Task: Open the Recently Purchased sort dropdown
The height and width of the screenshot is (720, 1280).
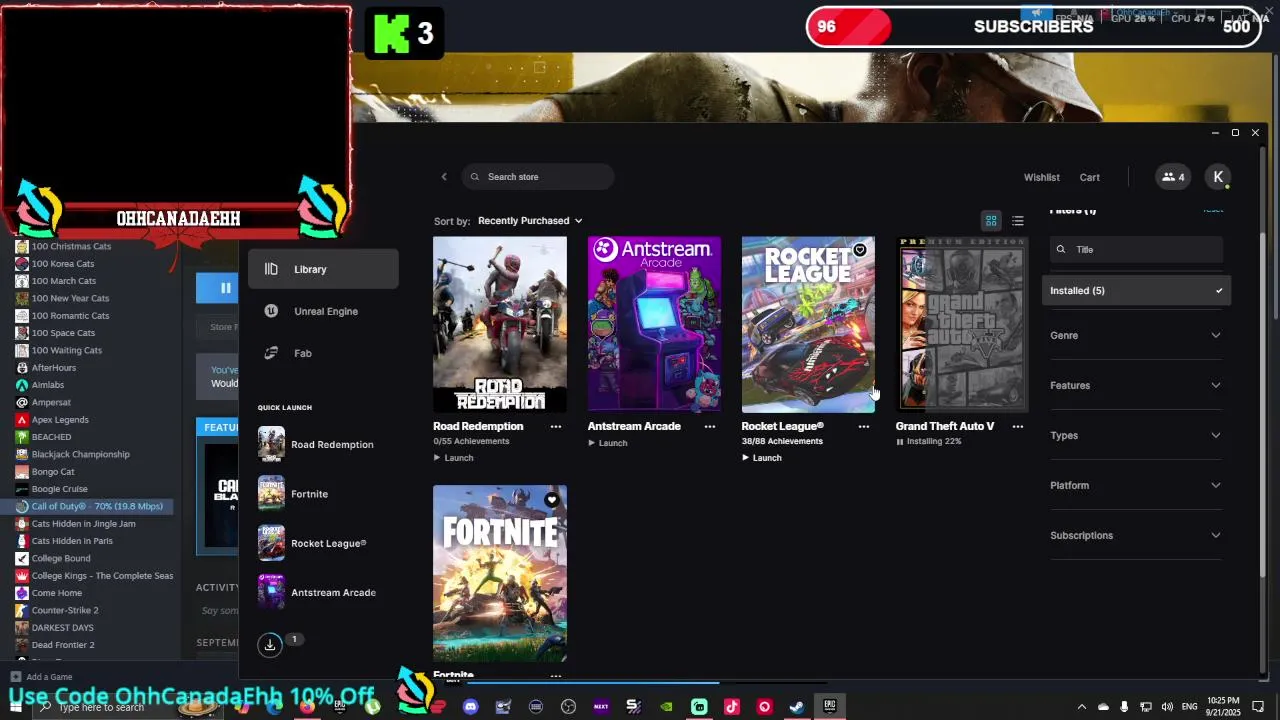Action: click(x=530, y=221)
